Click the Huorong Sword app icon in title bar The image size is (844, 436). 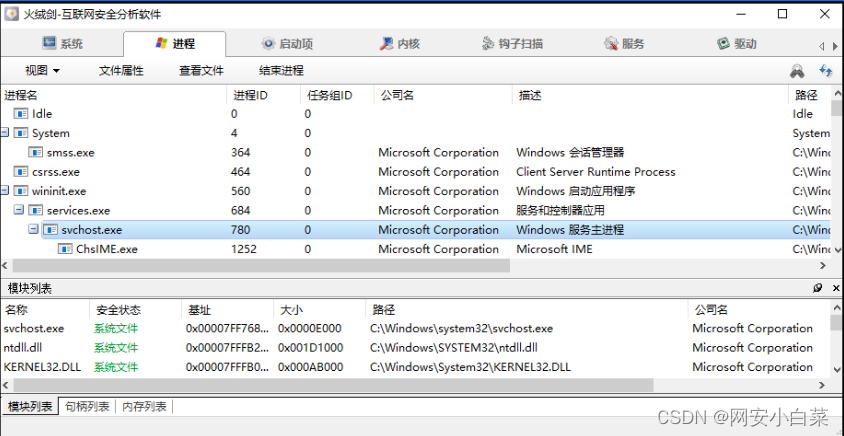[x=11, y=14]
